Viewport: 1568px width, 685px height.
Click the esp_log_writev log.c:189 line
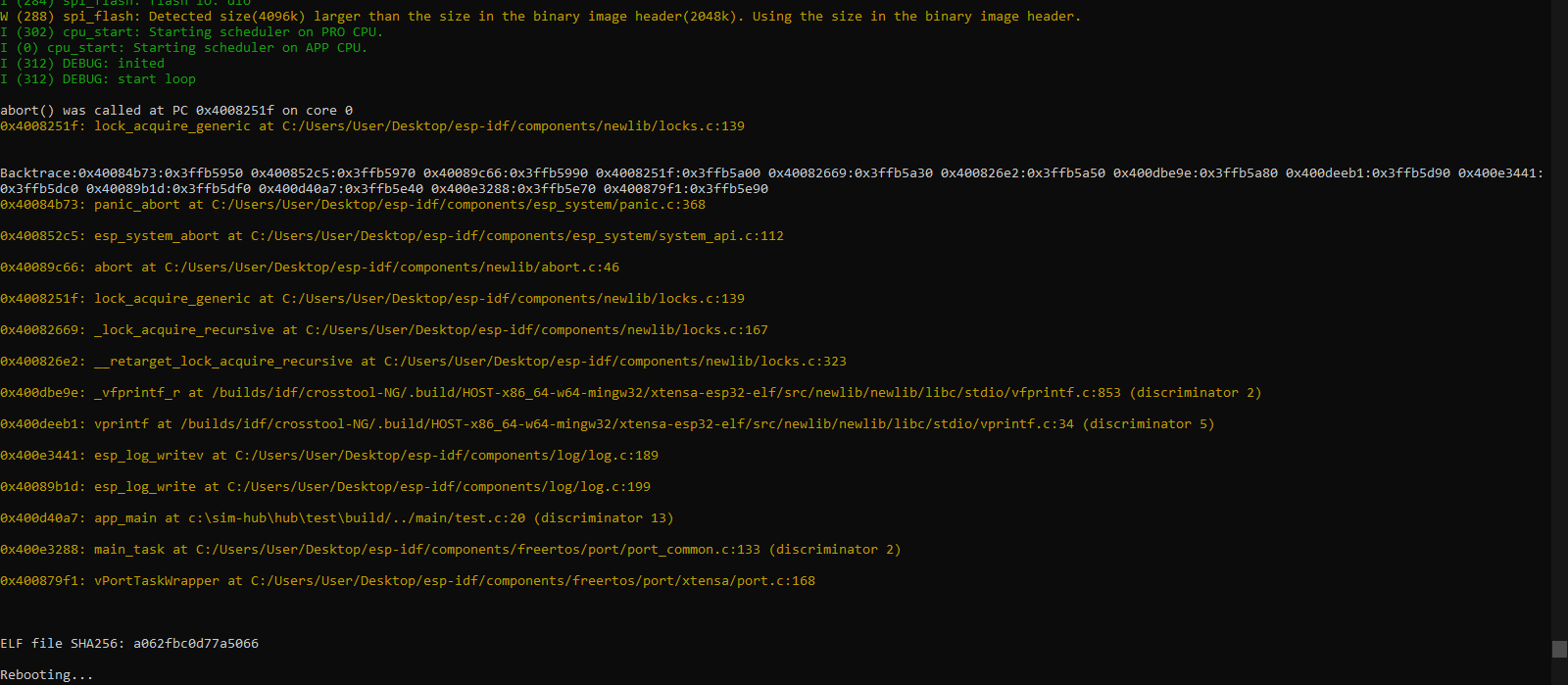(x=329, y=456)
